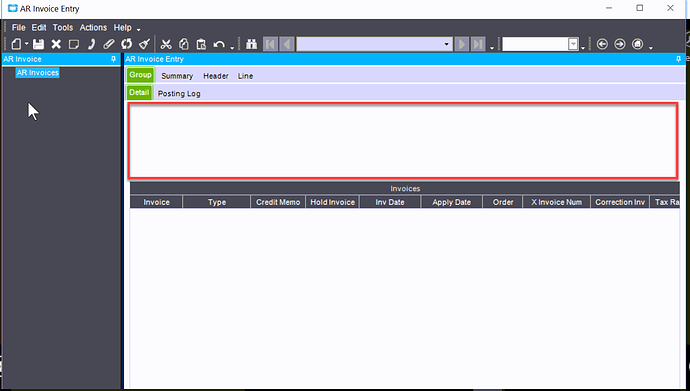Expand menu bar options arrow after Help
Image resolution: width=690 pixels, height=391 pixels.
(x=138, y=30)
